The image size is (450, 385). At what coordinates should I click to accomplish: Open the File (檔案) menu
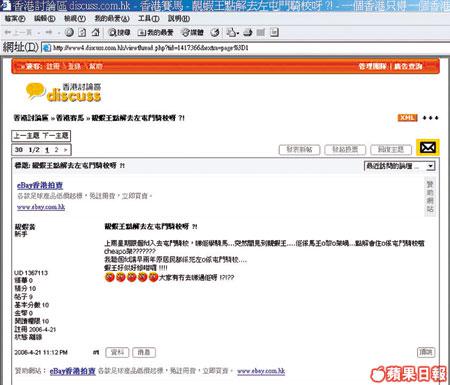[x=15, y=19]
